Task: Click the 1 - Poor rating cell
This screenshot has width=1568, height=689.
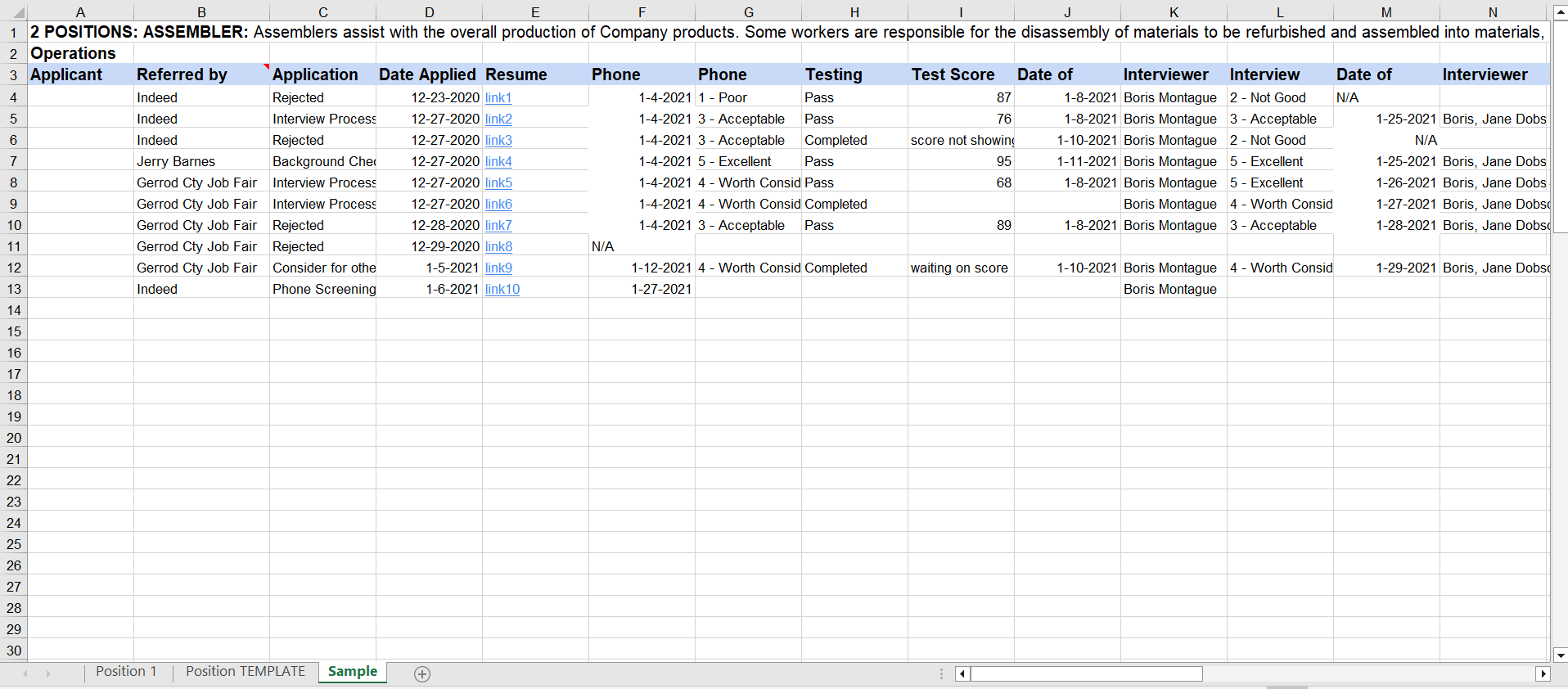Action: tap(748, 97)
